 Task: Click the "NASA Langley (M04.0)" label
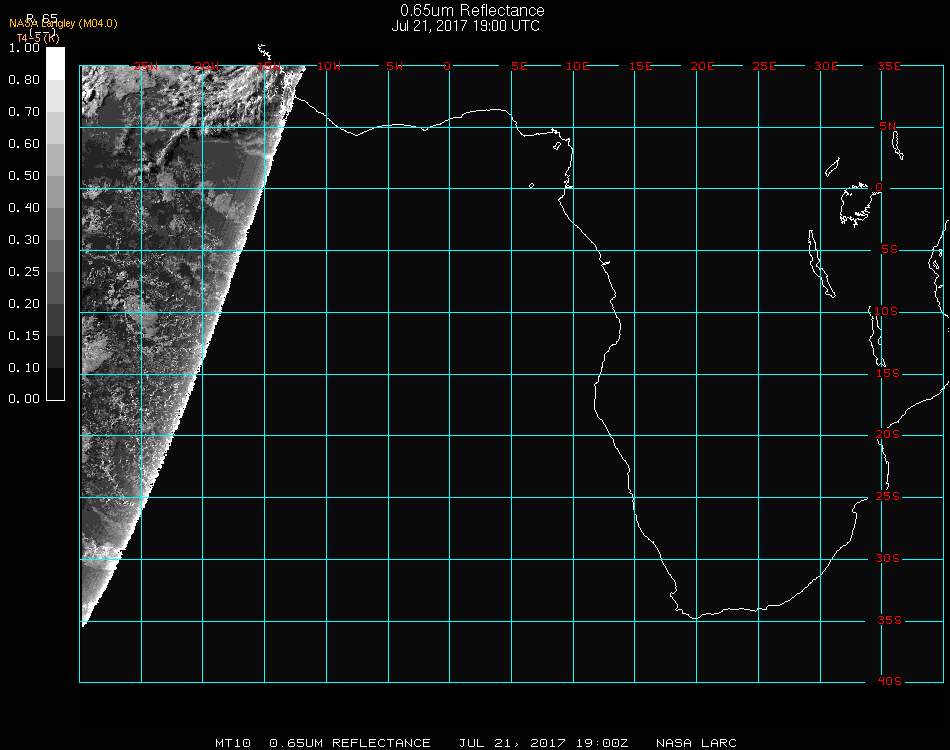[63, 23]
